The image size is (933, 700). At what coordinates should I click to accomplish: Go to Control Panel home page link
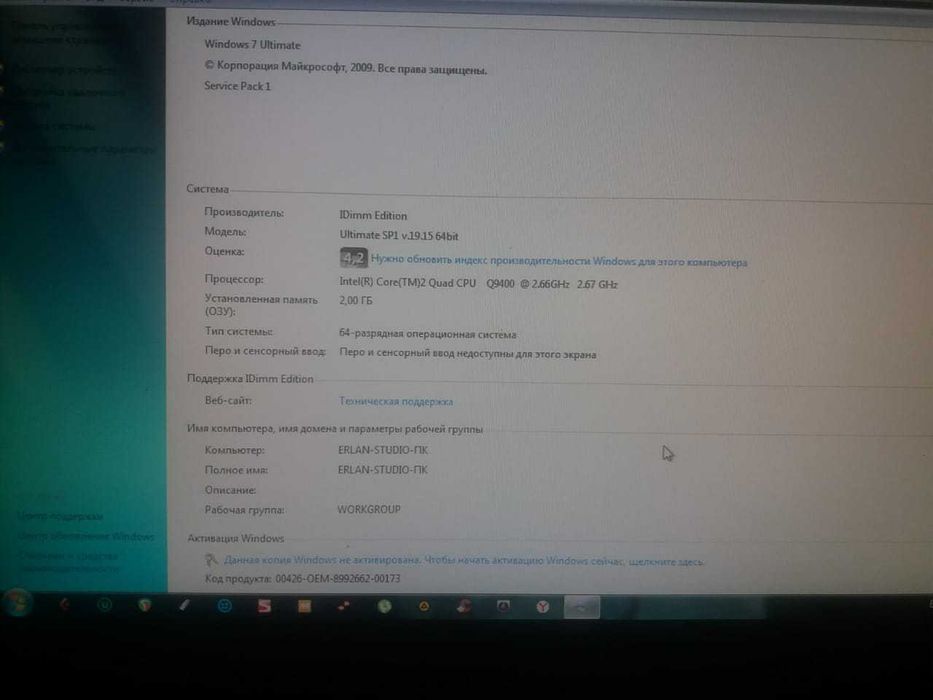click(x=60, y=33)
